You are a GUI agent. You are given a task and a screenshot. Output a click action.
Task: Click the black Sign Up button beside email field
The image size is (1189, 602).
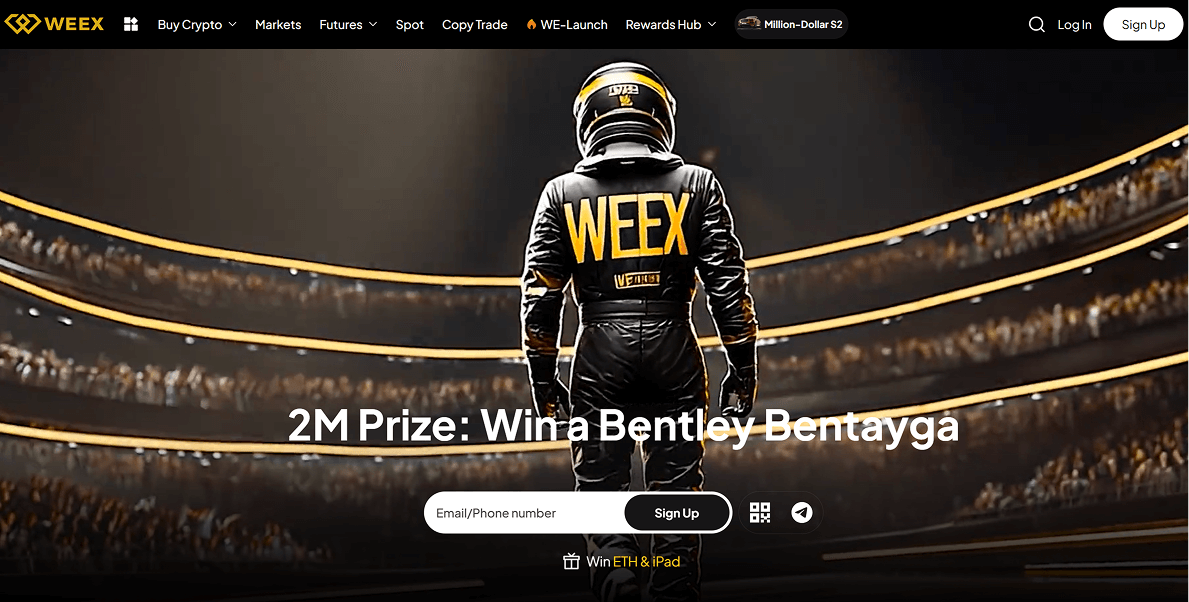click(x=676, y=513)
